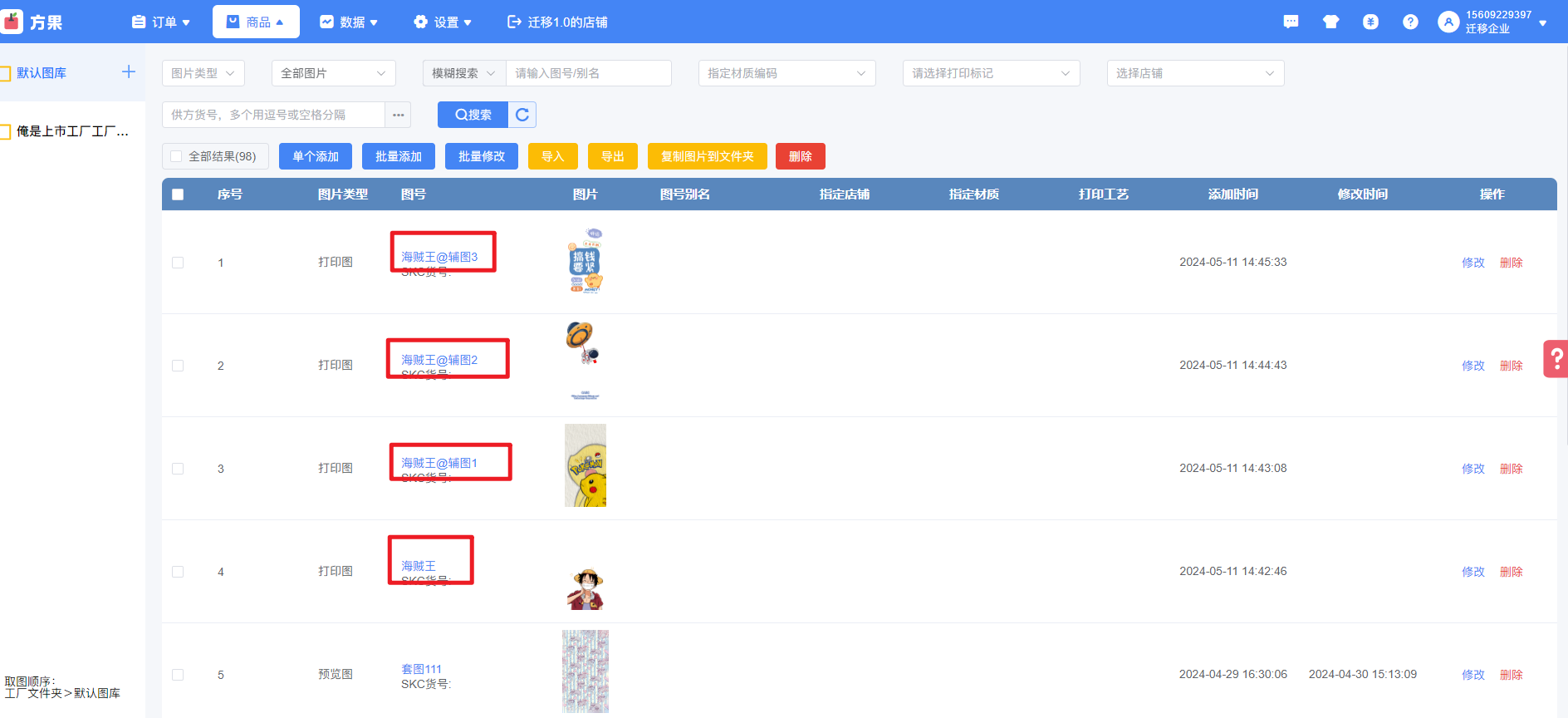Click the user avatar icon
This screenshot has width=1568, height=718.
coord(1448,22)
